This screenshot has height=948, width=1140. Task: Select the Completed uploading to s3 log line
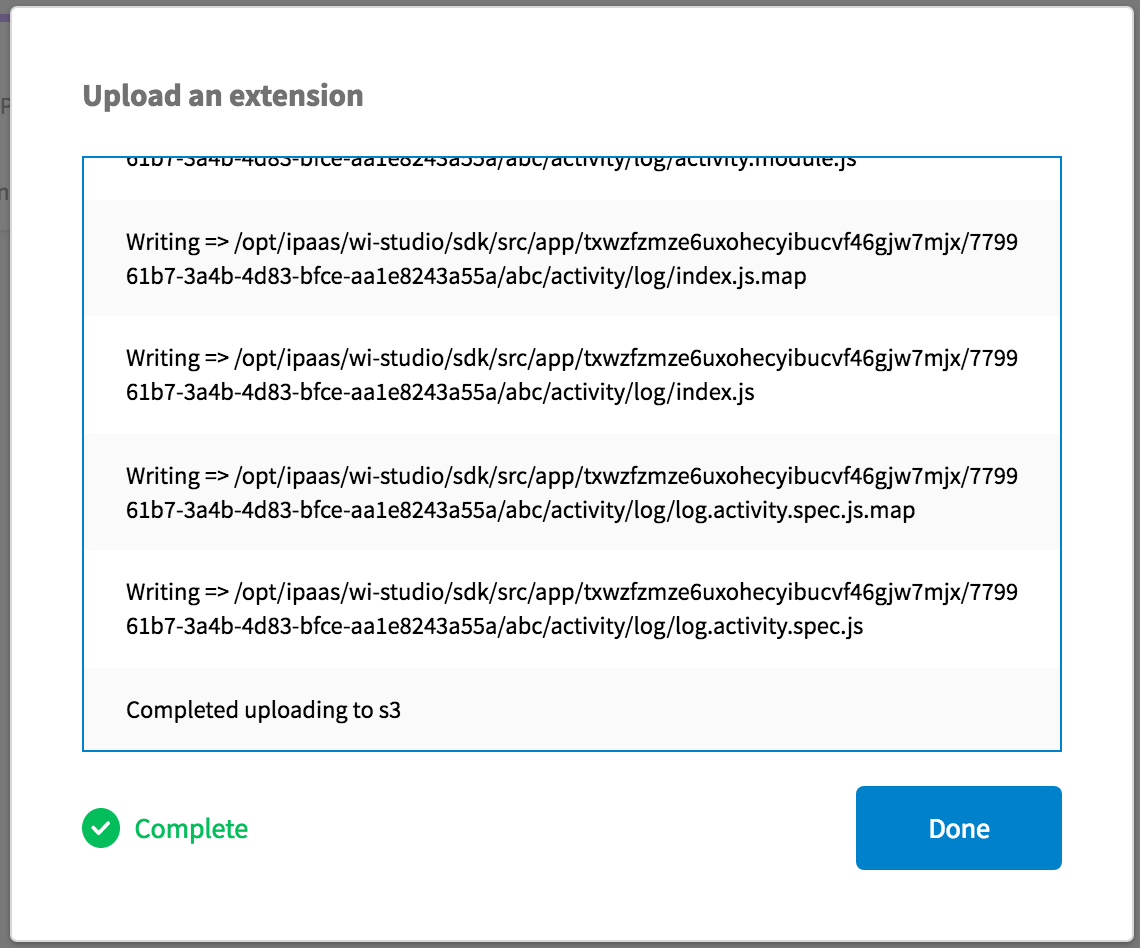click(x=263, y=710)
